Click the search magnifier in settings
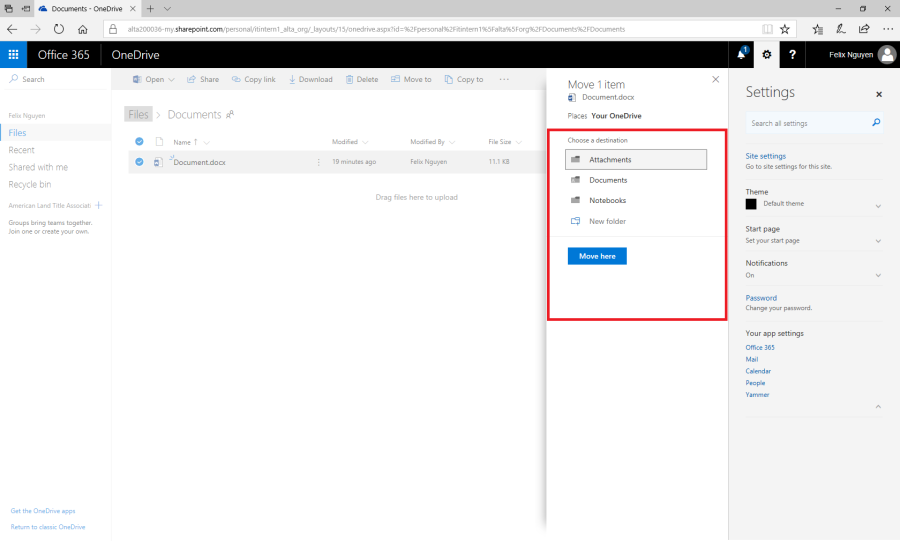900x541 pixels. pyautogui.click(x=876, y=122)
